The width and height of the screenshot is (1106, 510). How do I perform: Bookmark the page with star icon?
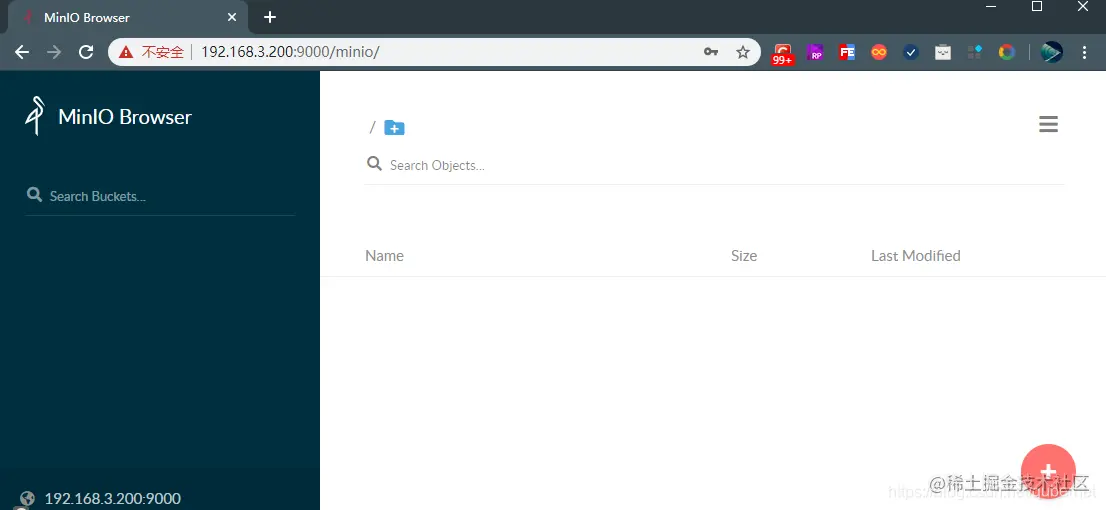743,52
